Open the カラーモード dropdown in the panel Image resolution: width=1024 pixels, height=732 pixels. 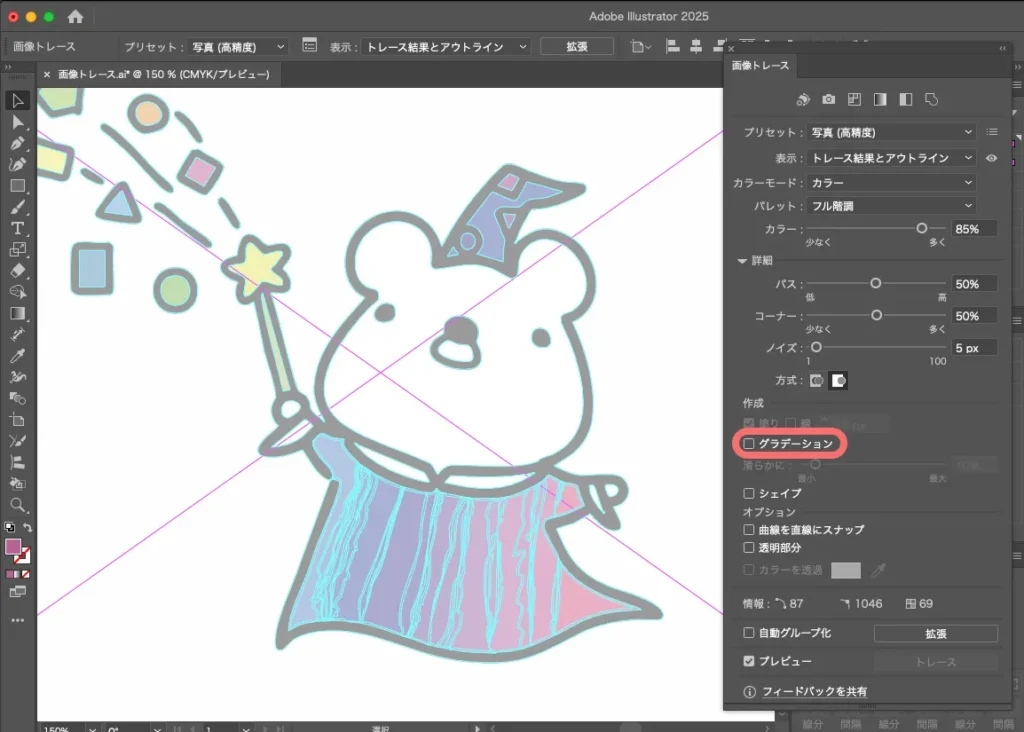891,183
